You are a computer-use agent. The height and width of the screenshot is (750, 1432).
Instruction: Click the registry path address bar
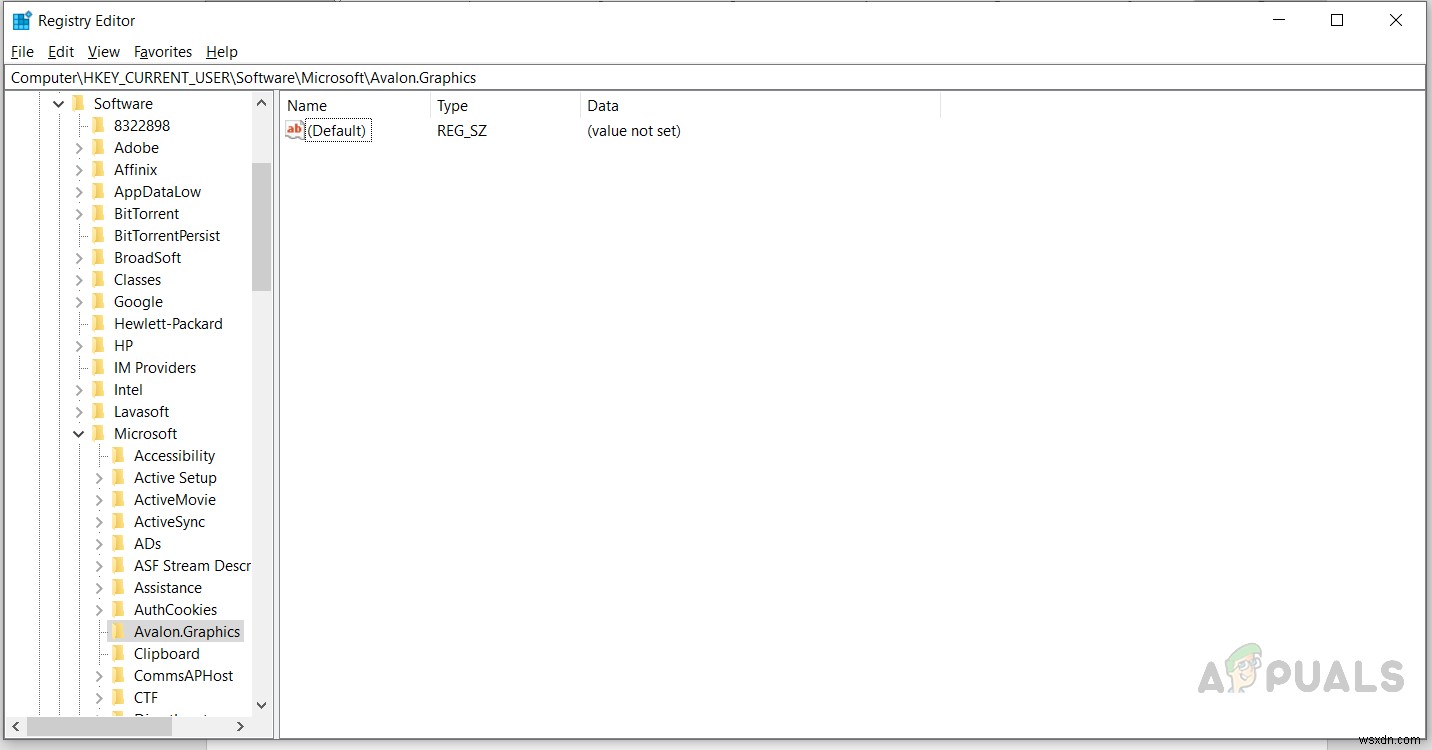pos(715,77)
